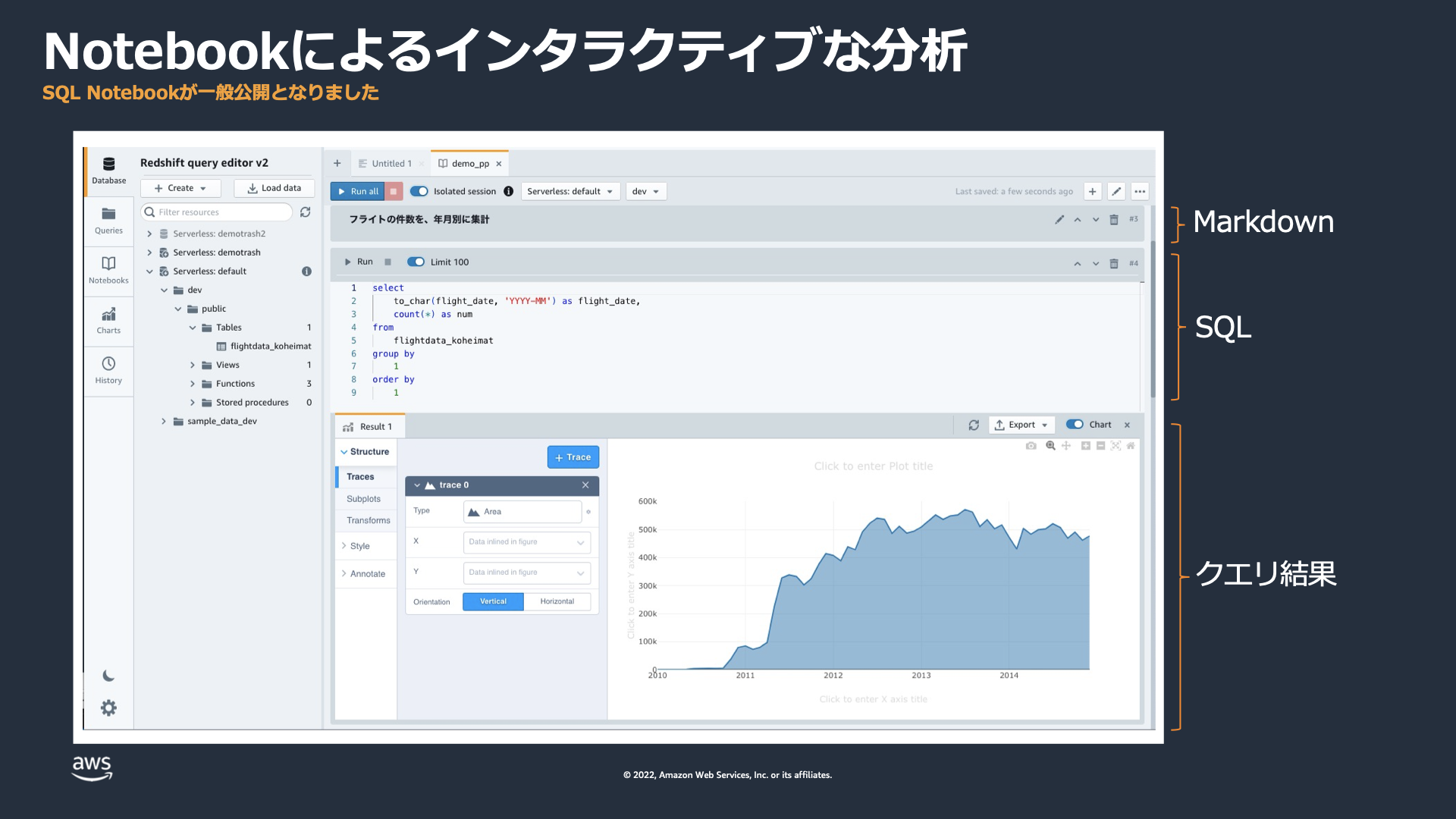The width and height of the screenshot is (1456, 819).
Task: Refresh the resource tree list
Action: point(305,212)
